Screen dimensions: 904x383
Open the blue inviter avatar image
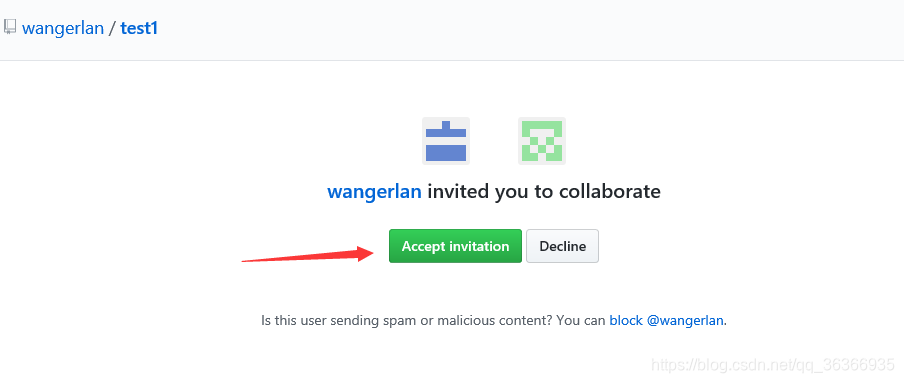[446, 141]
